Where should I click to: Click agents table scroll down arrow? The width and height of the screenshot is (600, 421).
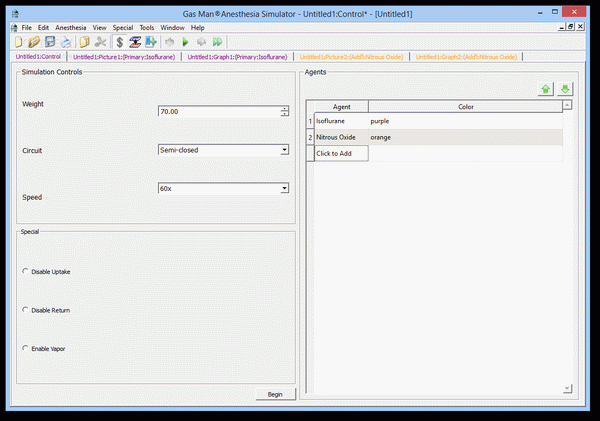tap(567, 389)
